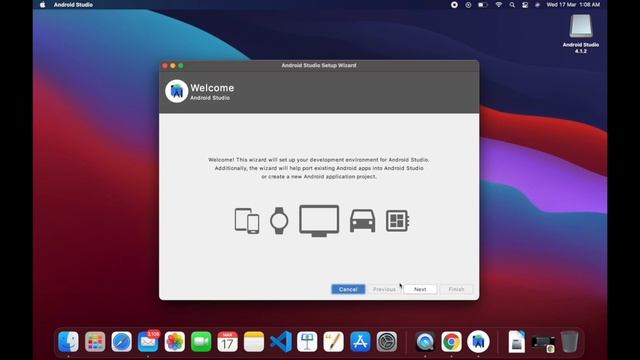The image size is (640, 360).
Task: Open Photos from the Dock
Action: pos(175,342)
